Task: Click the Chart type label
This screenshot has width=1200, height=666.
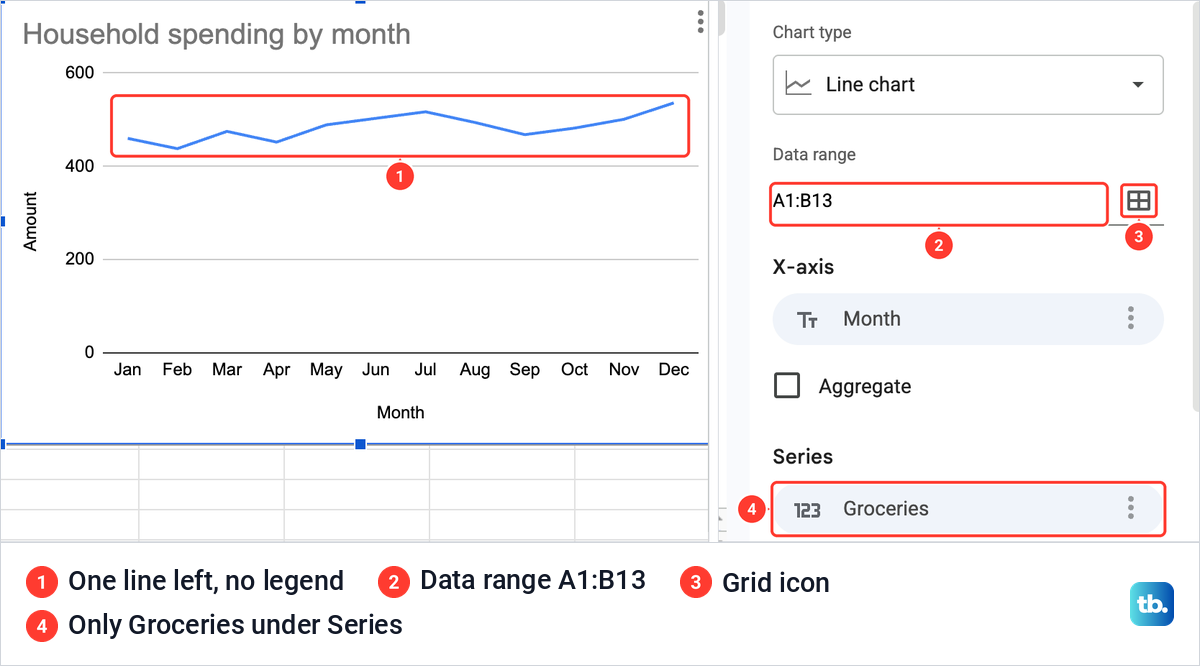Action: (812, 33)
